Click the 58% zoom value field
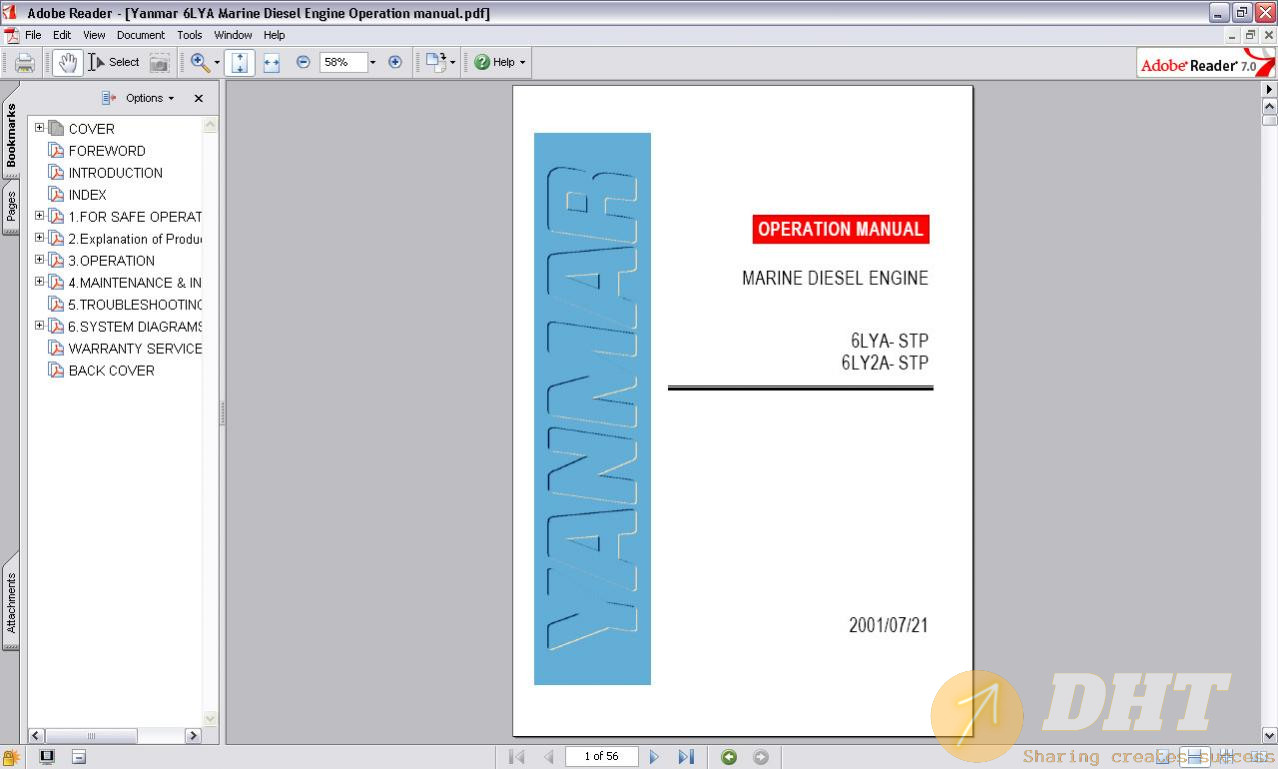Image resolution: width=1278 pixels, height=769 pixels. click(x=342, y=62)
